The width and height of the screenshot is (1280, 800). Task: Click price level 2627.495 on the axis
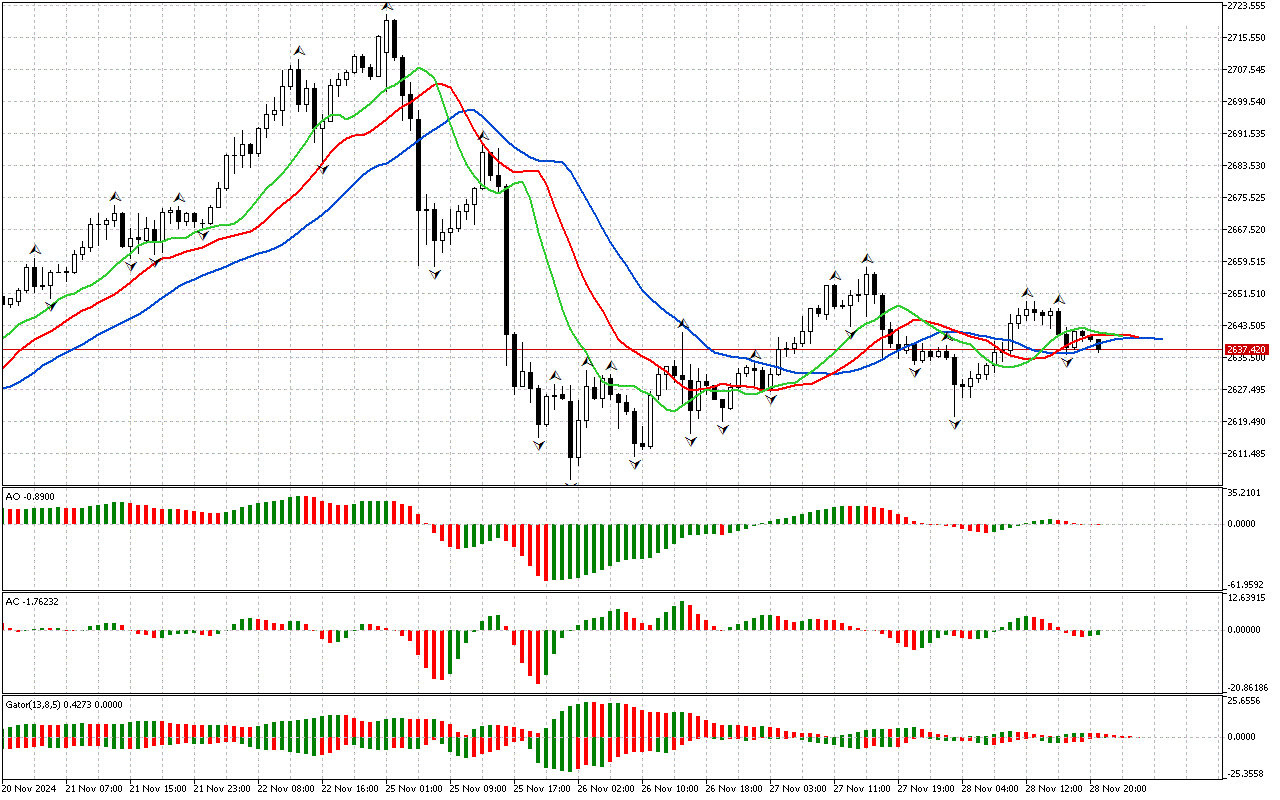click(1246, 390)
